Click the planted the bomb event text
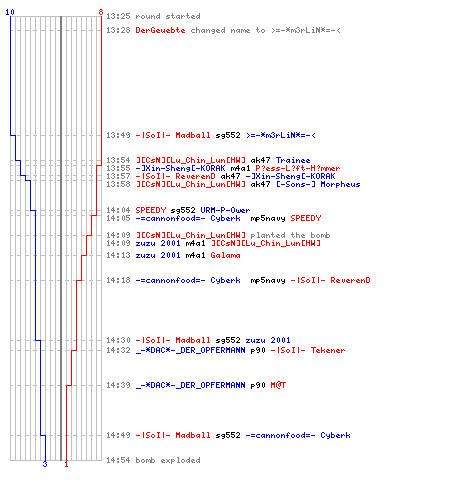450x500 pixels. (290, 235)
